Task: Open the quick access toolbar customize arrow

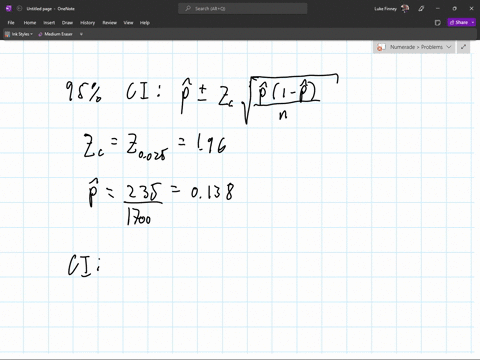Action: 81,34
